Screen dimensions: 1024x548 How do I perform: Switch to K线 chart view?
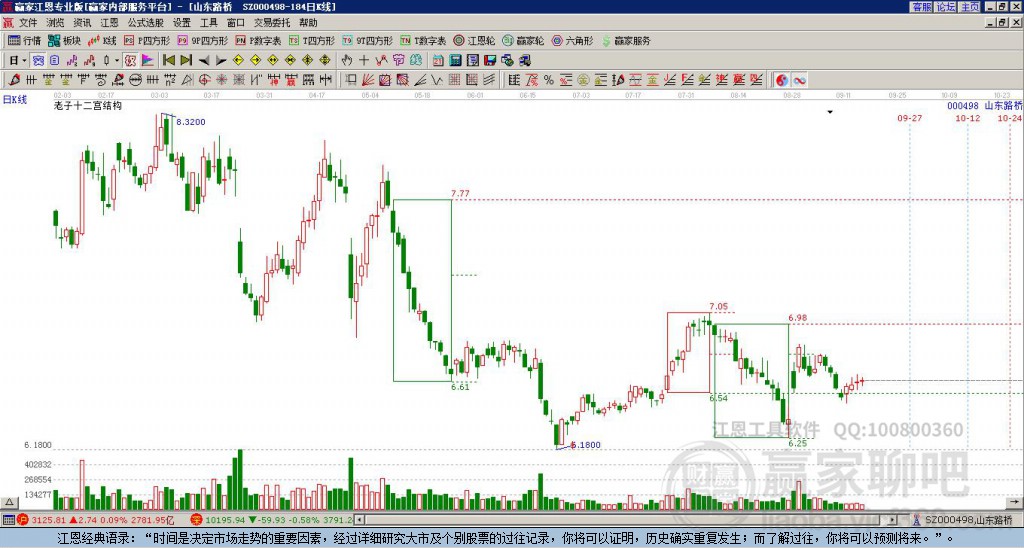click(102, 40)
